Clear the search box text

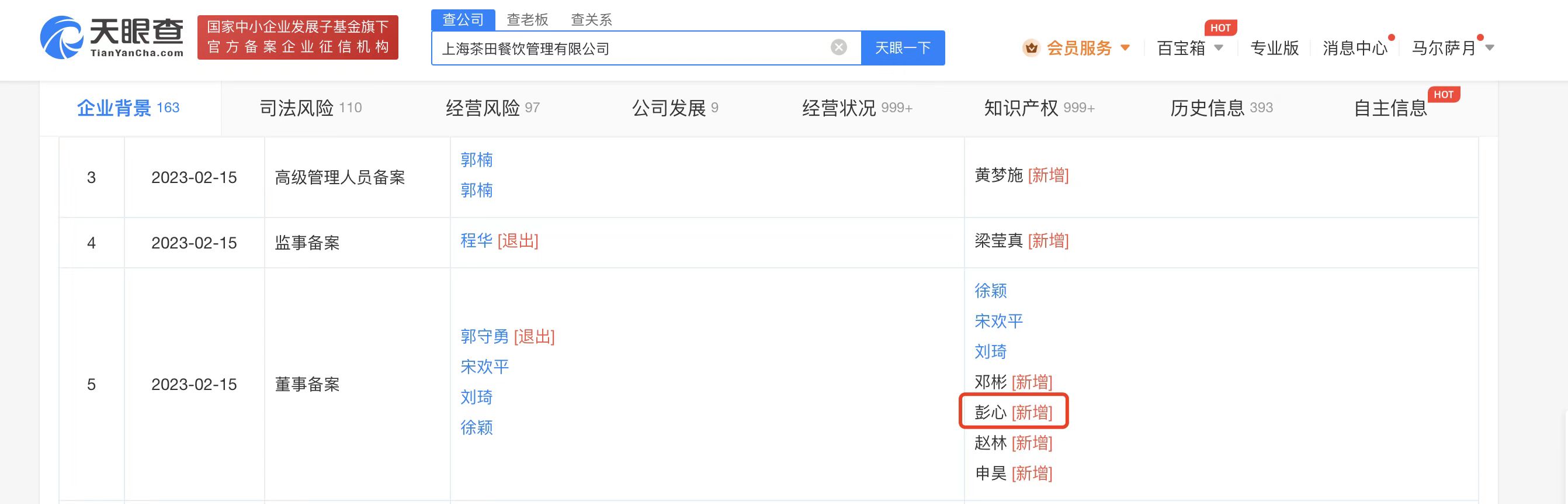coord(838,47)
